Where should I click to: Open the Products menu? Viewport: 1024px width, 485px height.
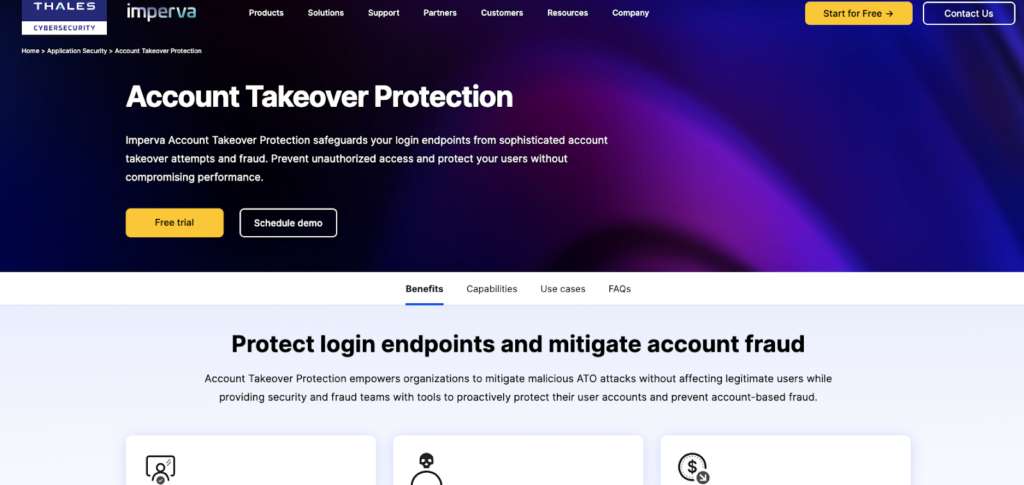pos(266,13)
